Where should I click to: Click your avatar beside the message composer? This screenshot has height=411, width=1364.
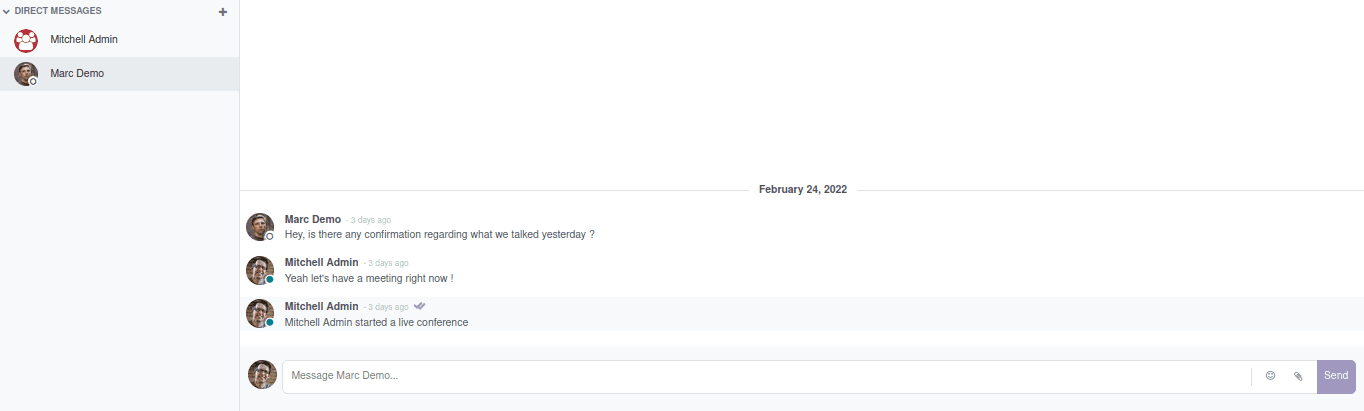(x=262, y=375)
